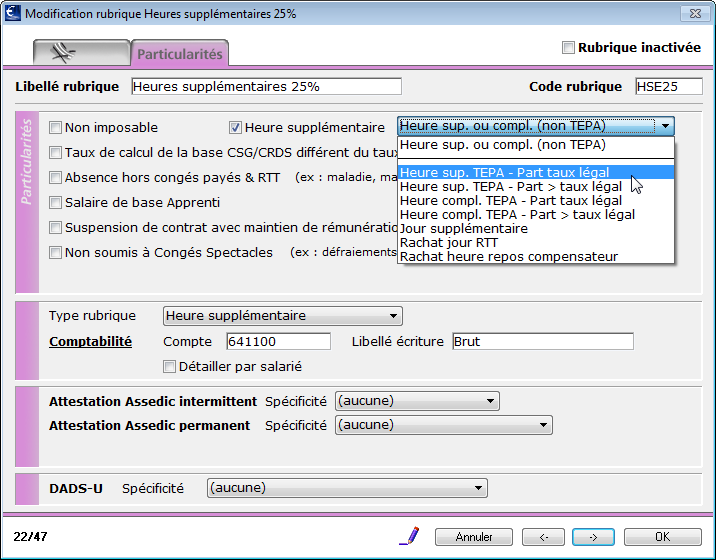716x560 pixels.
Task: Choose Rachat heure repos compensateur option
Action: (x=536, y=256)
